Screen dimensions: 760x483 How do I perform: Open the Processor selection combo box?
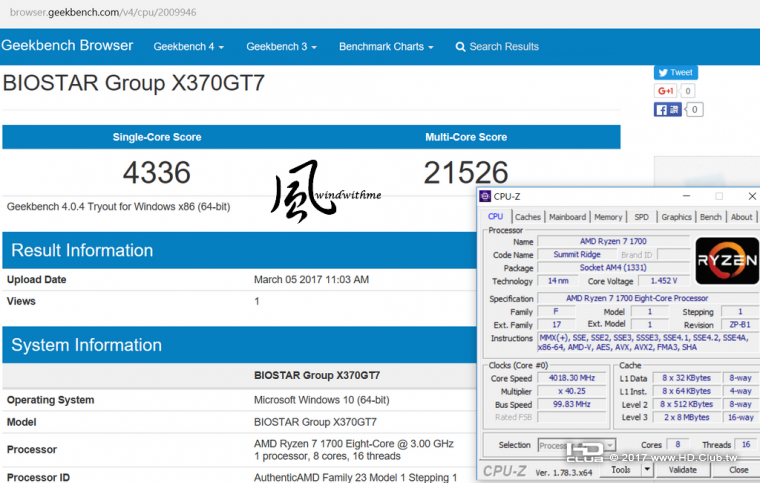tap(577, 445)
